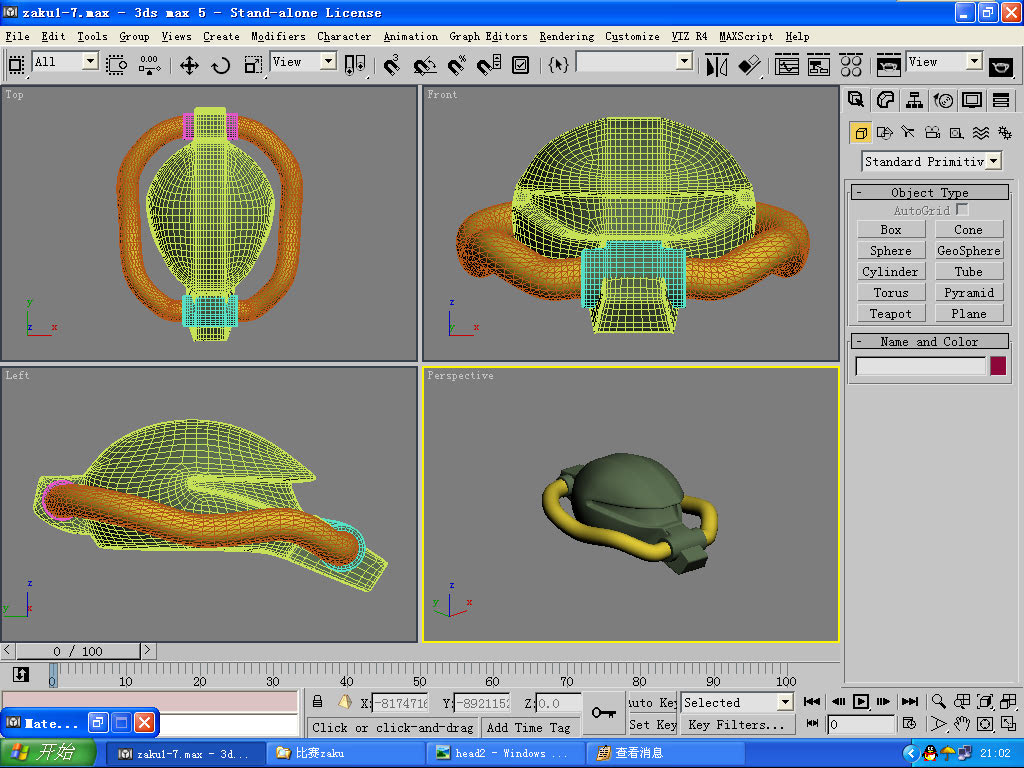The width and height of the screenshot is (1024, 768).
Task: Toggle the Selection Lock padlock
Action: pos(317,702)
